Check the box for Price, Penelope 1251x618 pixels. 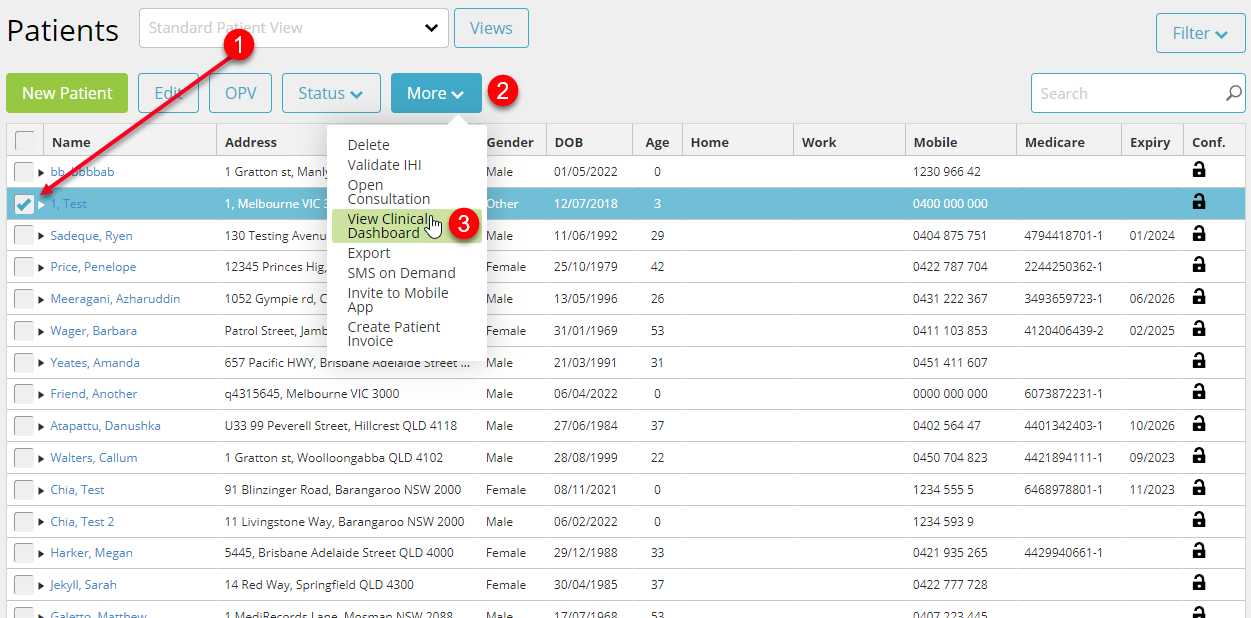click(x=24, y=267)
